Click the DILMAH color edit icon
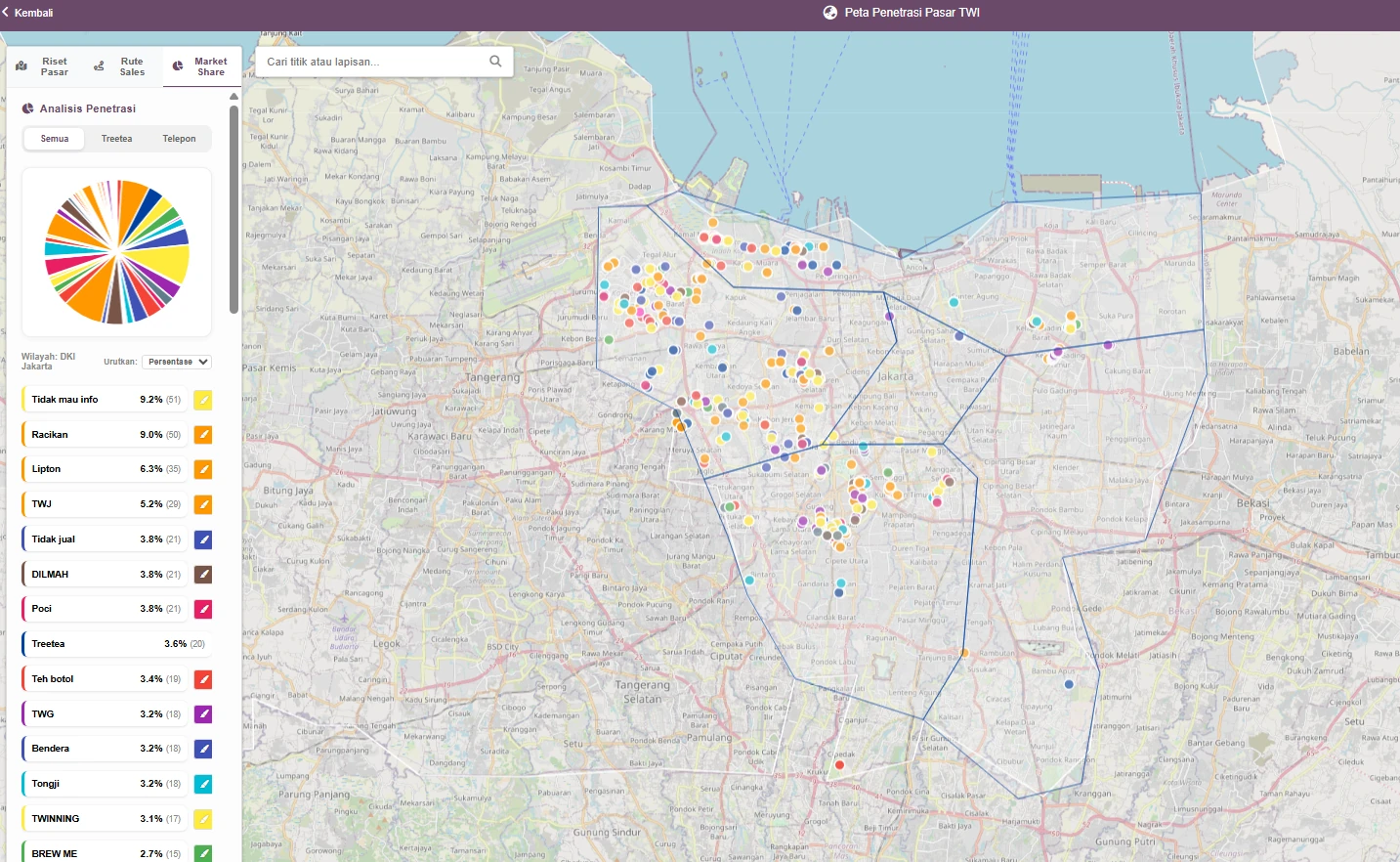The height and width of the screenshot is (862, 1400). pyautogui.click(x=203, y=575)
